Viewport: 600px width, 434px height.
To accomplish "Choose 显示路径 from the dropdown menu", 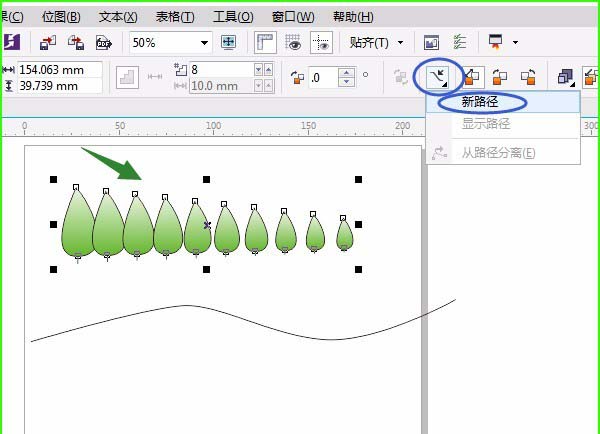I will point(503,124).
